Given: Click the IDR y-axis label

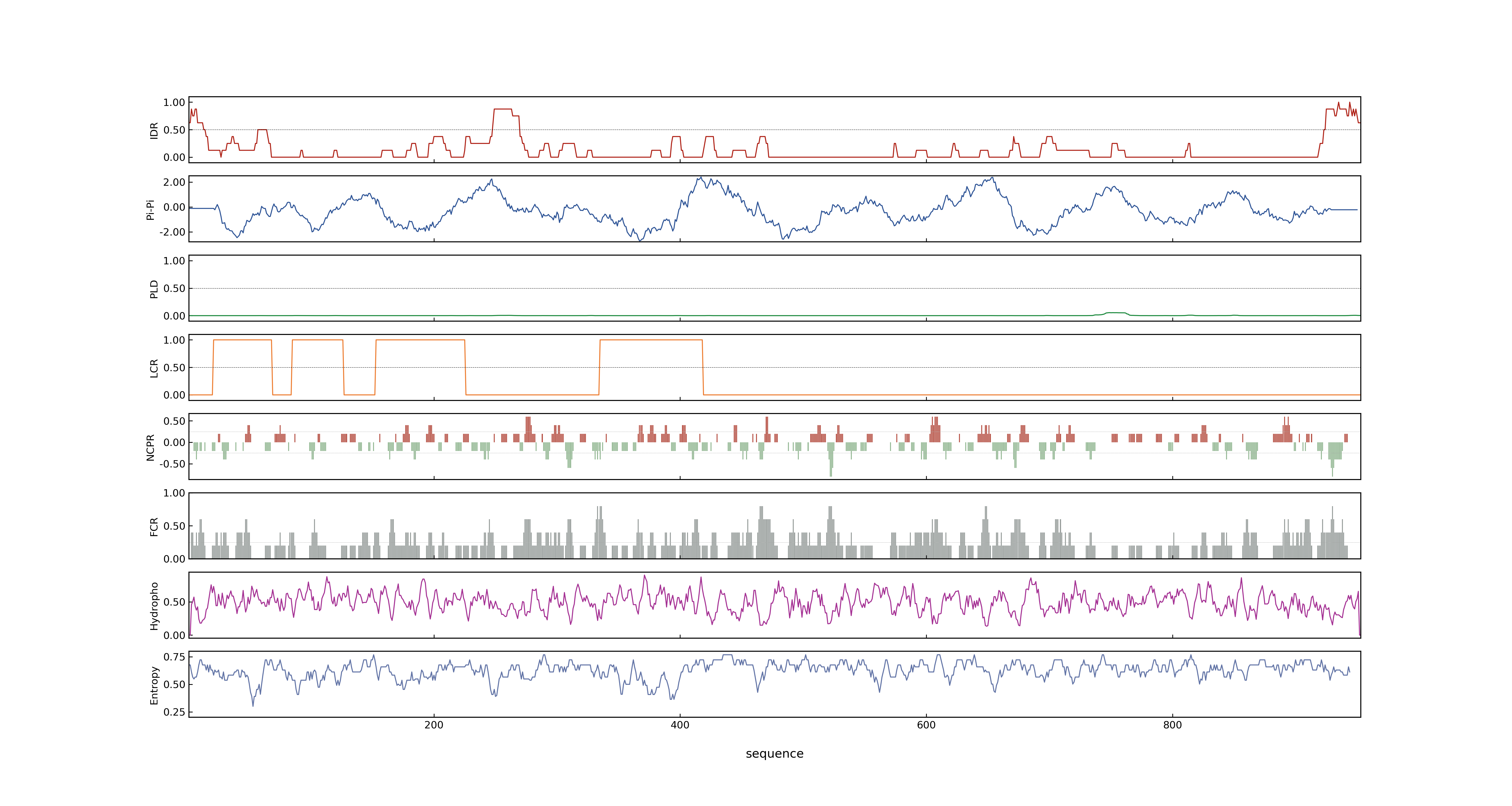Looking at the screenshot, I should coord(154,130).
